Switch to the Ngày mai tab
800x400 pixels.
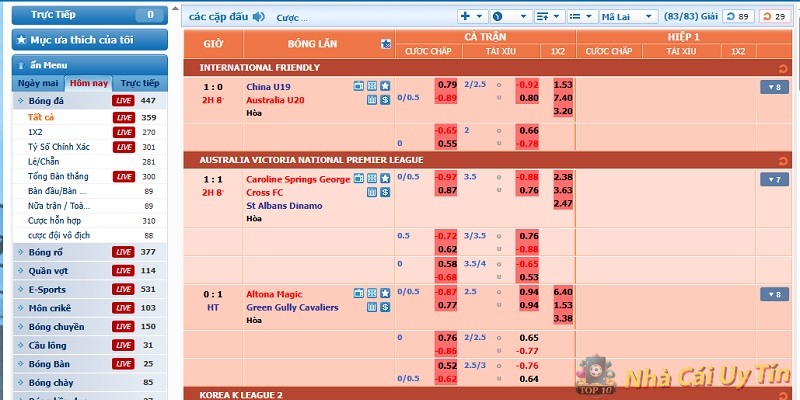pyautogui.click(x=38, y=83)
